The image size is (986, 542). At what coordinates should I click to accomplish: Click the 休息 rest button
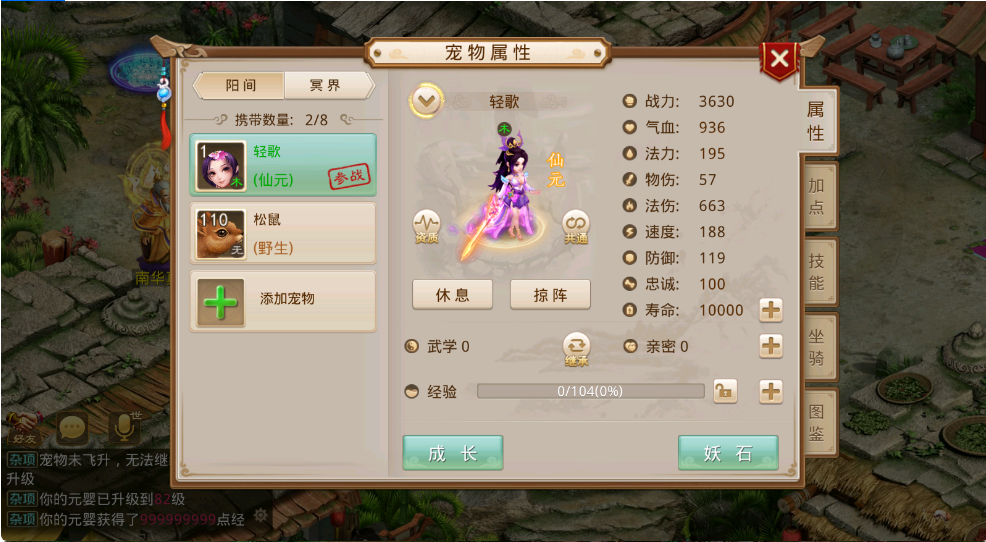click(x=452, y=295)
